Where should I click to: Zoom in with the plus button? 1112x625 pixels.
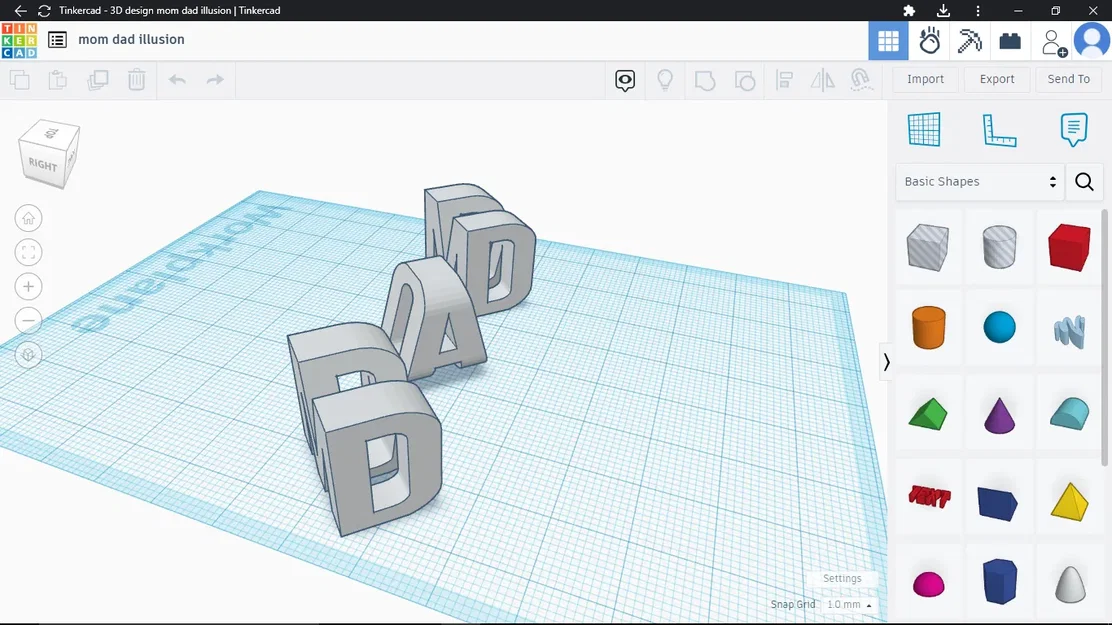pos(28,287)
